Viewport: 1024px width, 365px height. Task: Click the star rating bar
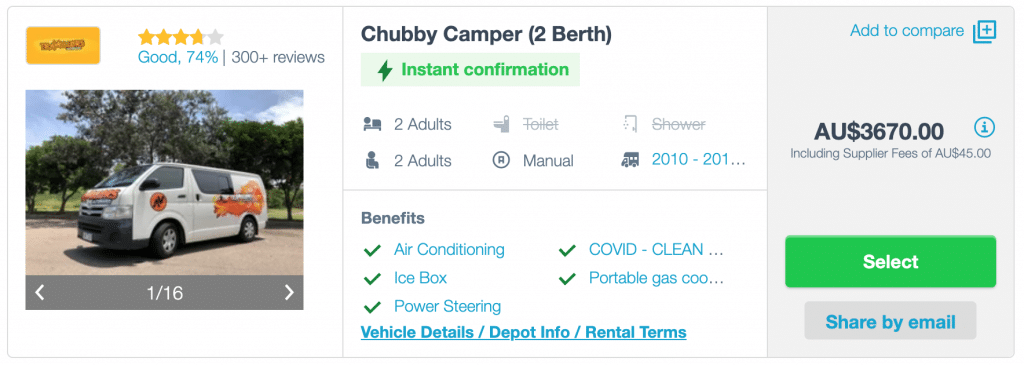coord(181,37)
